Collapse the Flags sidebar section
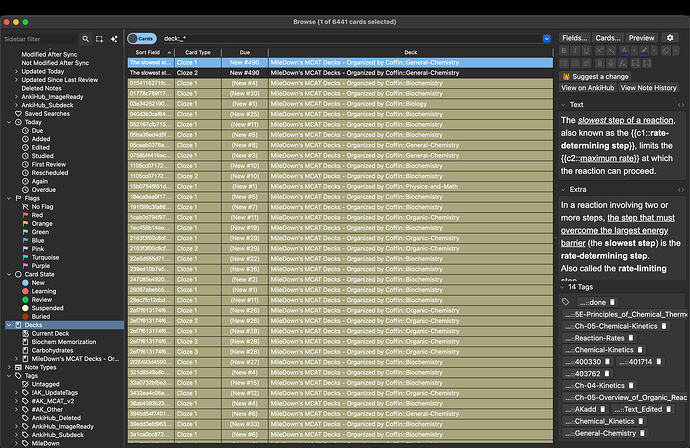 pyautogui.click(x=9, y=198)
